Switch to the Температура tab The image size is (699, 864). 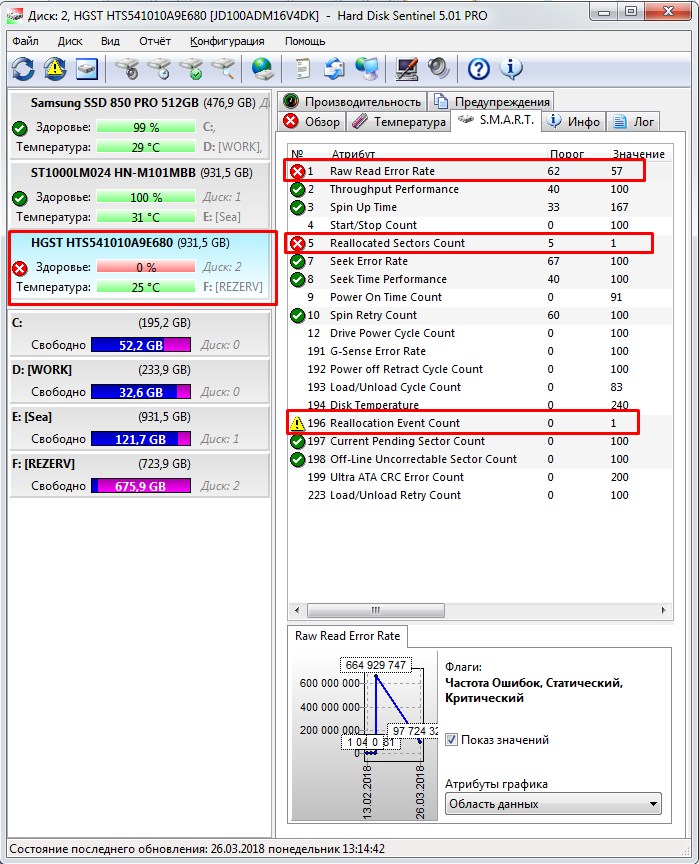pos(399,121)
